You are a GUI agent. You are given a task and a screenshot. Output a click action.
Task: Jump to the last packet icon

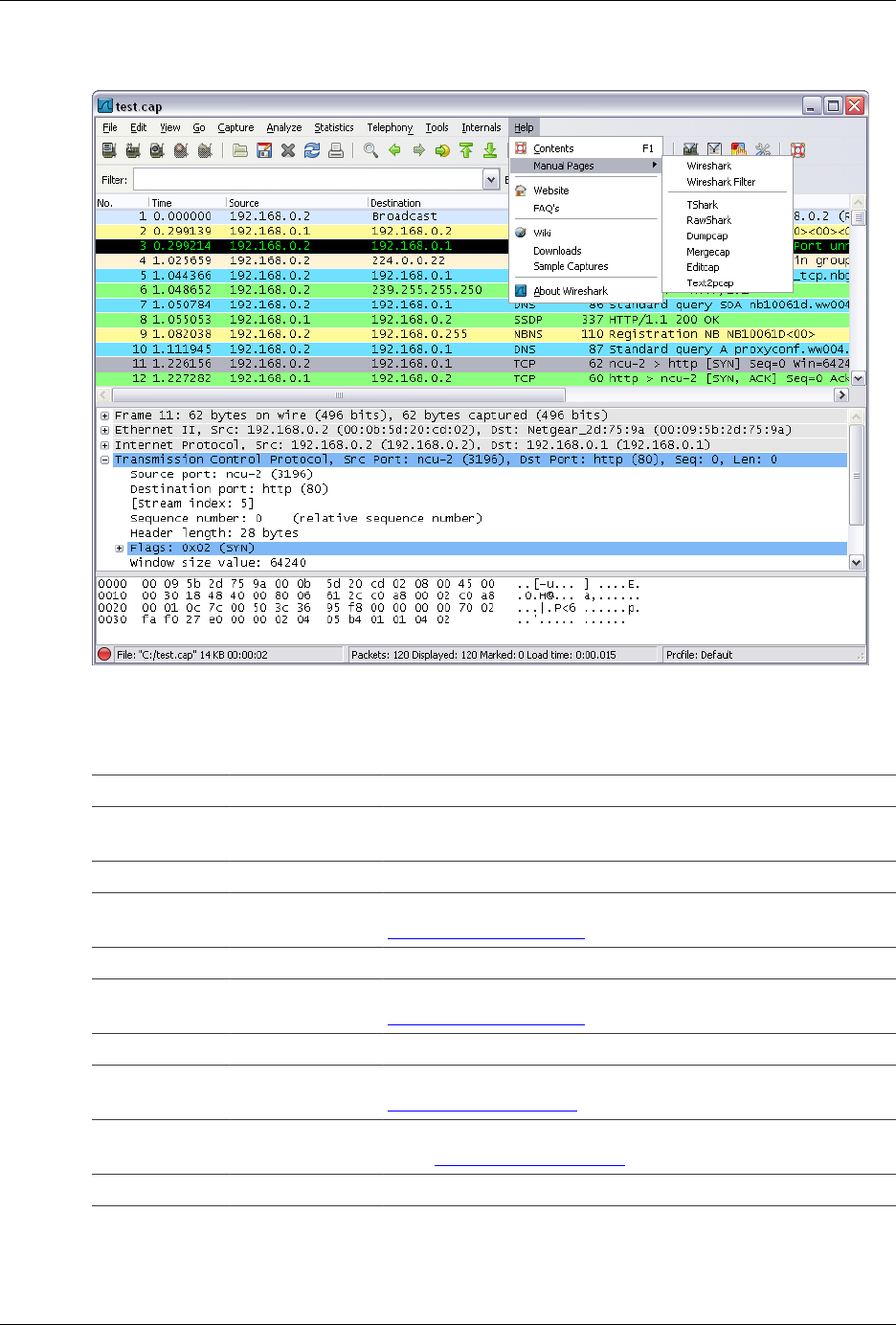[490, 150]
